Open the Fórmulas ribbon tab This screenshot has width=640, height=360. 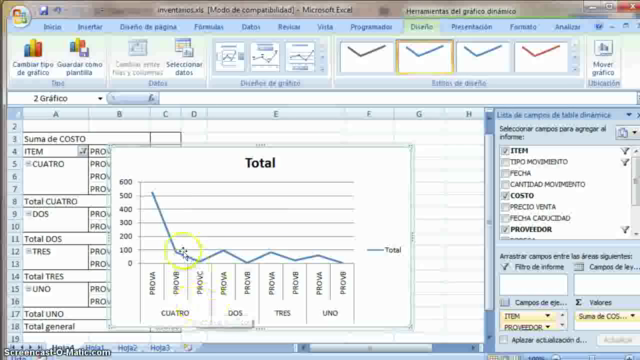point(209,27)
